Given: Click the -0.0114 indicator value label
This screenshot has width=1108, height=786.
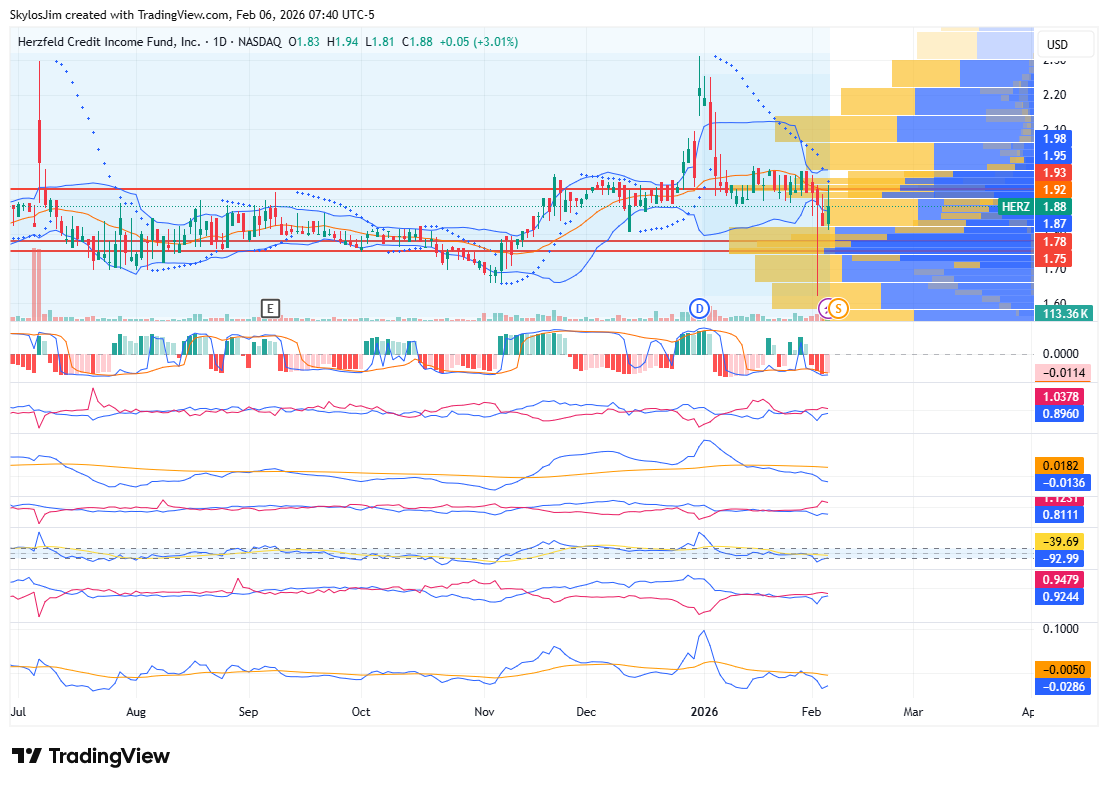Looking at the screenshot, I should coord(1063,373).
